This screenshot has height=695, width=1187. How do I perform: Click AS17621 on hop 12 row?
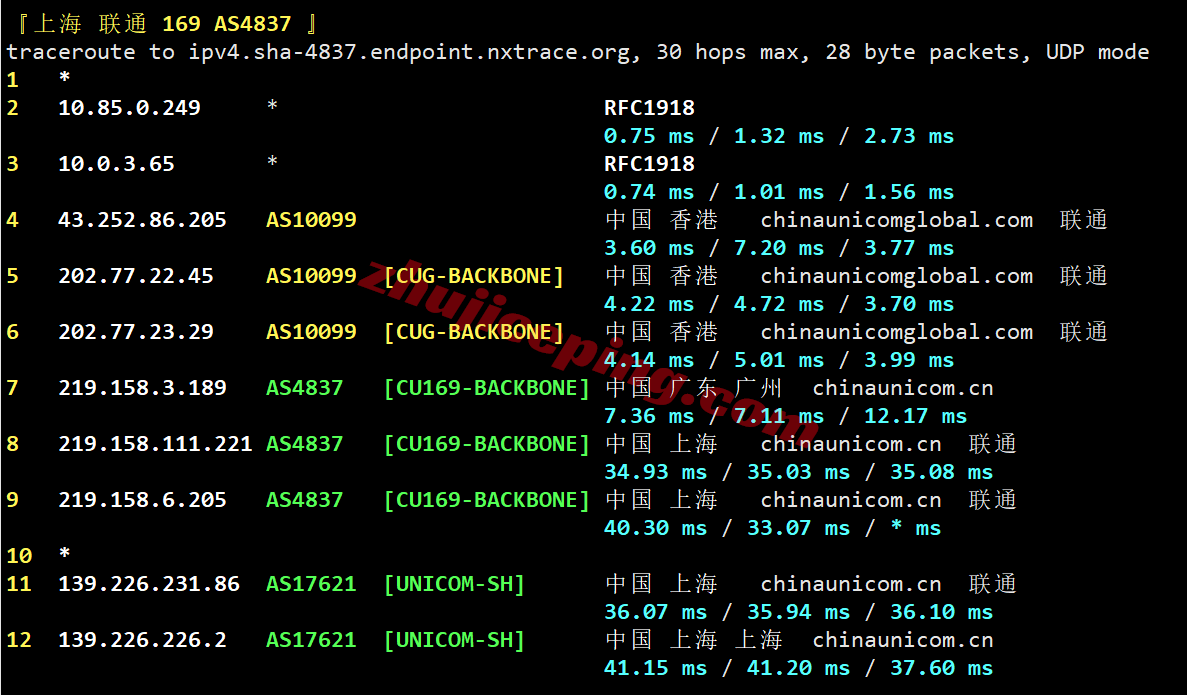(x=311, y=640)
